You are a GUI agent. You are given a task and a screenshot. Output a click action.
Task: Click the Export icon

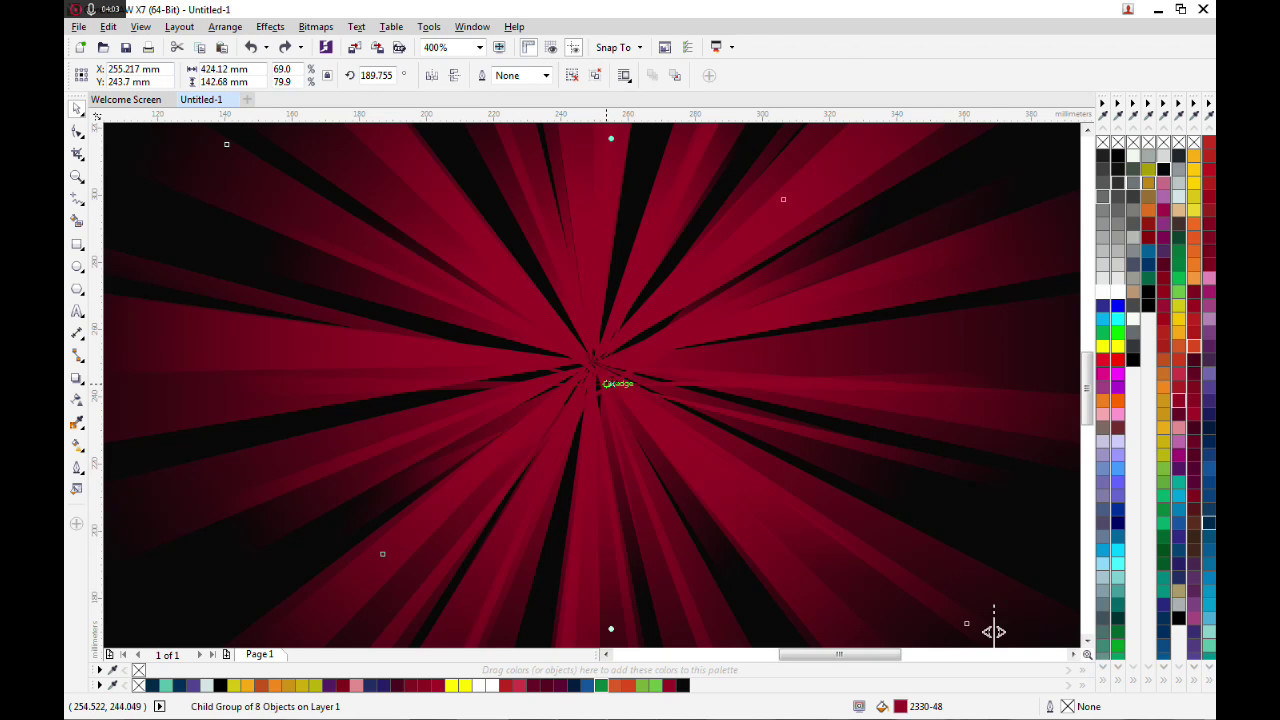click(377, 47)
